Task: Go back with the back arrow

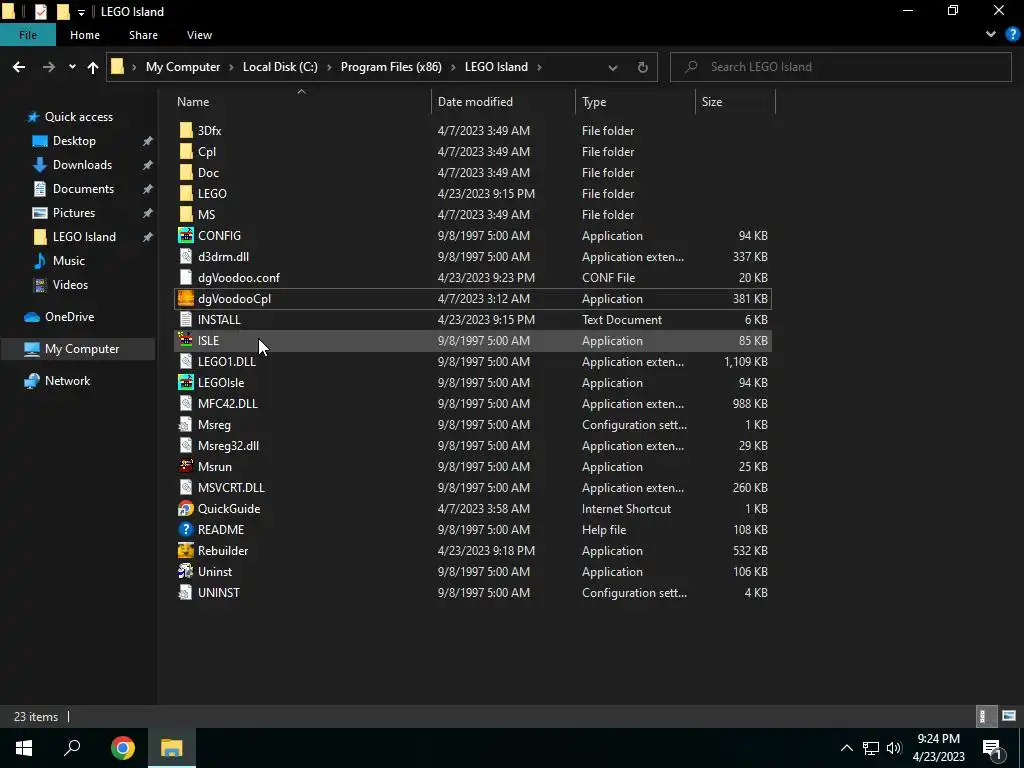Action: click(19, 67)
